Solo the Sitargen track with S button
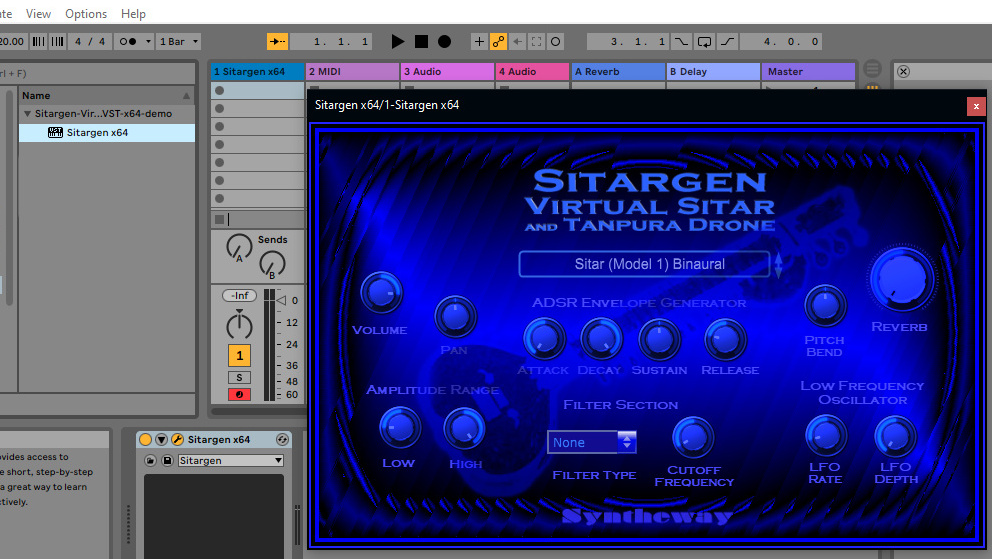Screen dimensions: 992x559 click(239, 378)
